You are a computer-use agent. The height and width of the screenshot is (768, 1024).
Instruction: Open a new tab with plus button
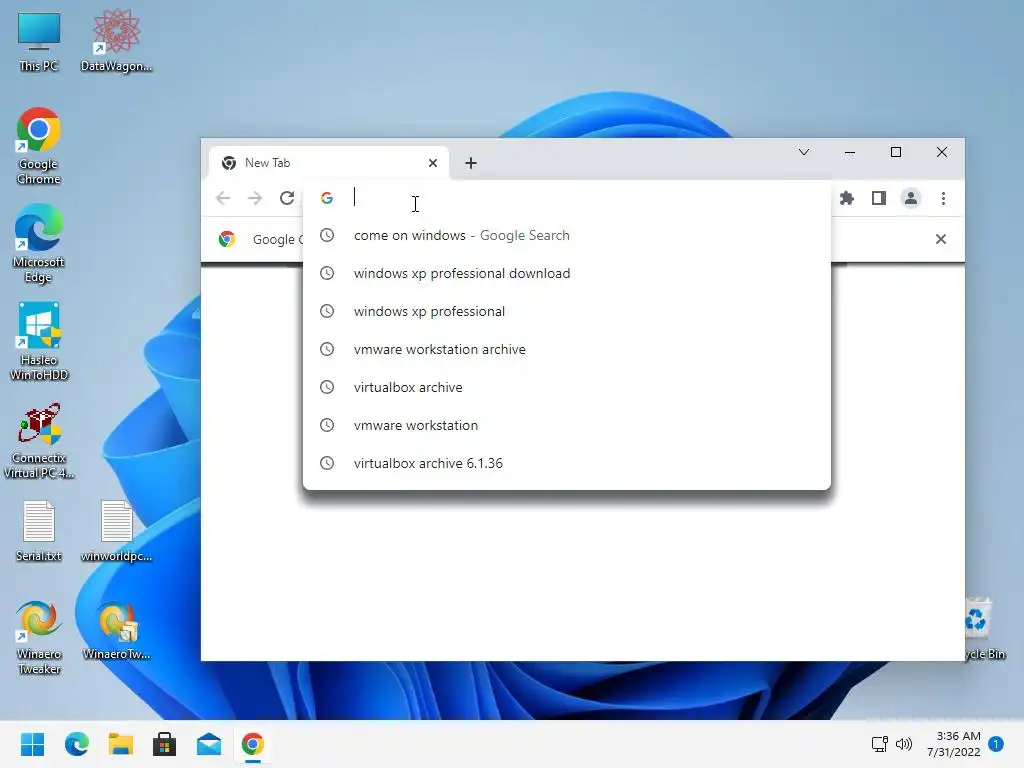(471, 163)
